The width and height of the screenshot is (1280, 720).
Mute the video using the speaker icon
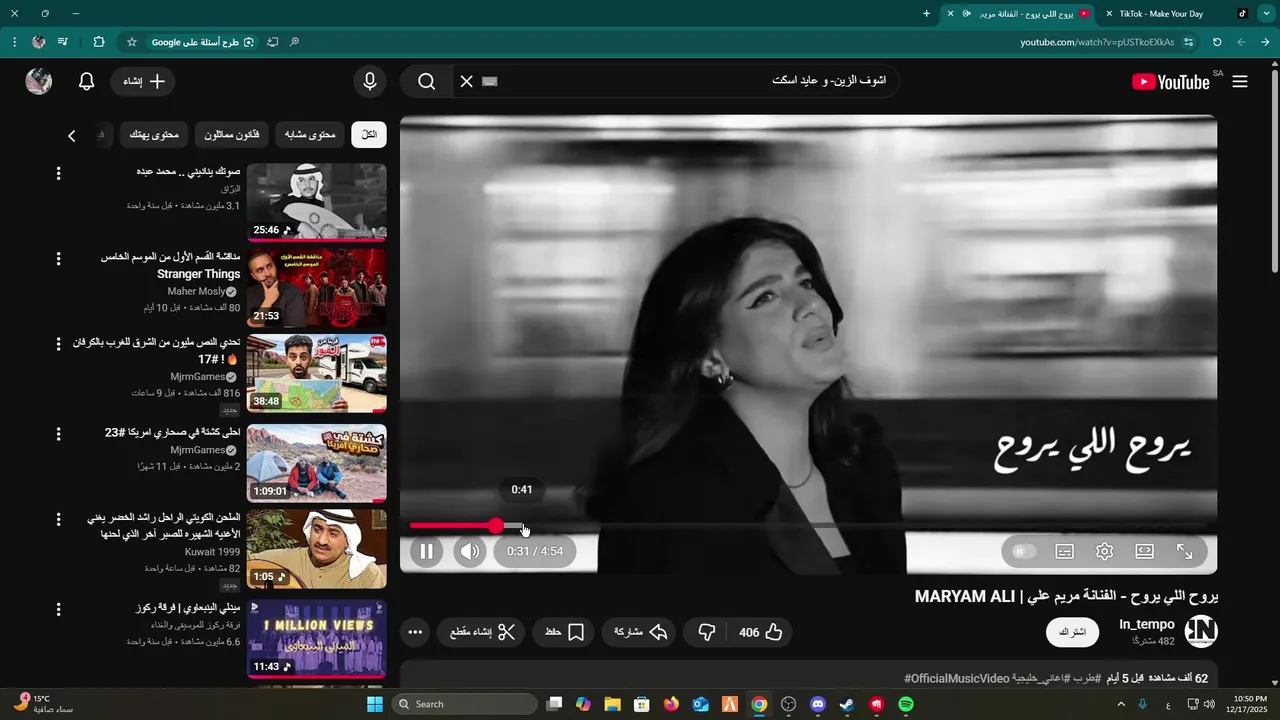tap(470, 551)
